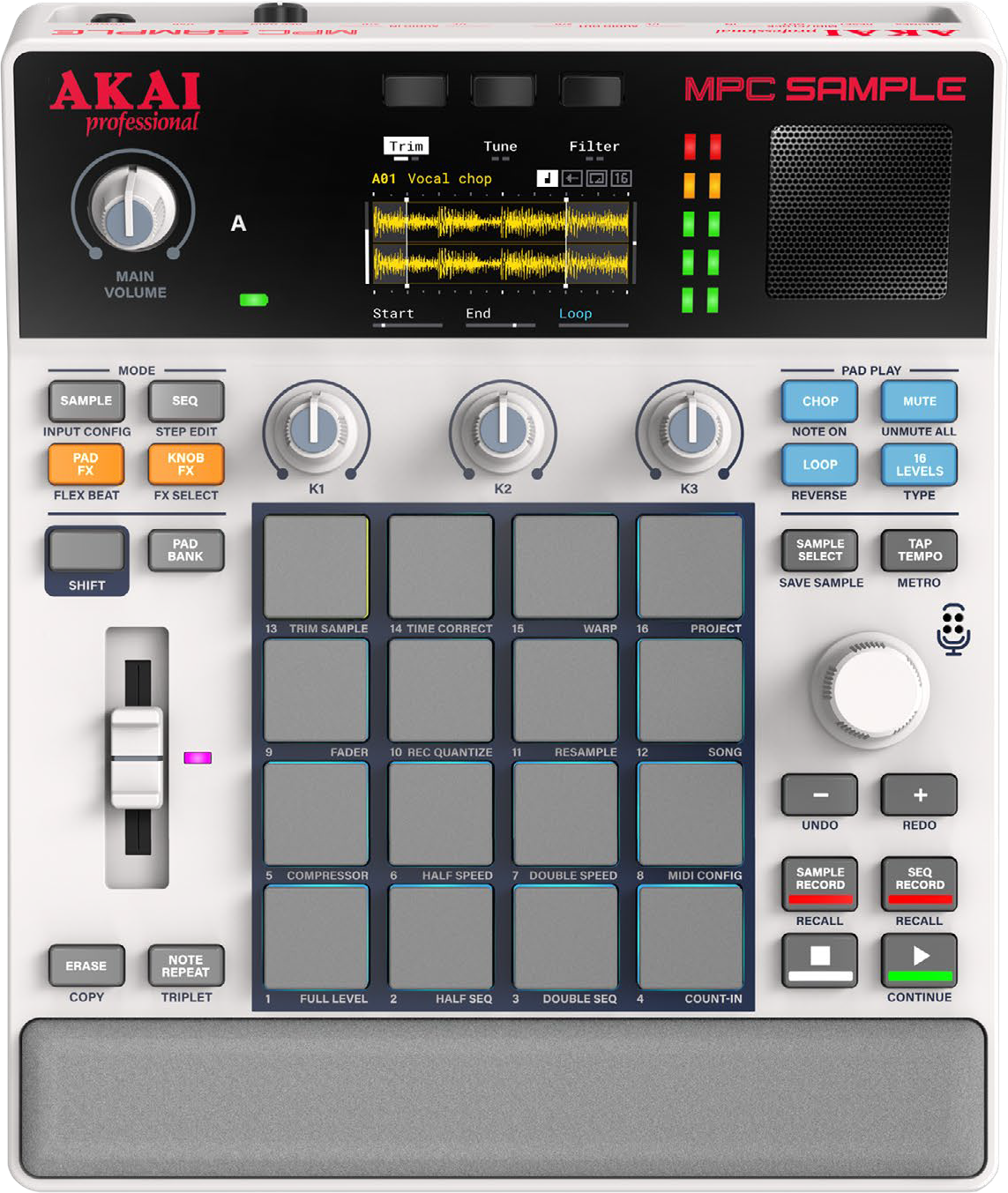Click the vertical fader handle
The width and height of the screenshot is (1008, 1193).
click(136, 757)
